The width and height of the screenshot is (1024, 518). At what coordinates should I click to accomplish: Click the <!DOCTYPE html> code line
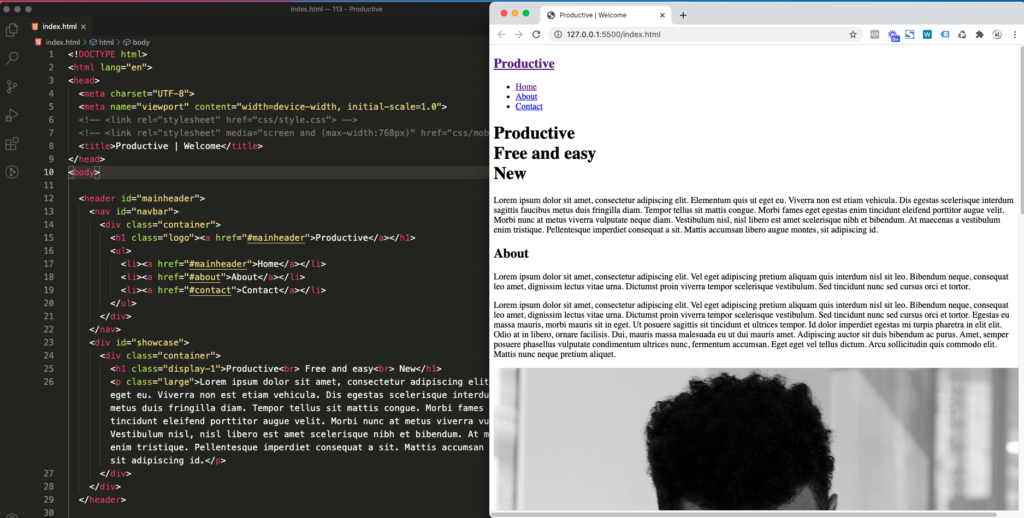click(x=108, y=54)
